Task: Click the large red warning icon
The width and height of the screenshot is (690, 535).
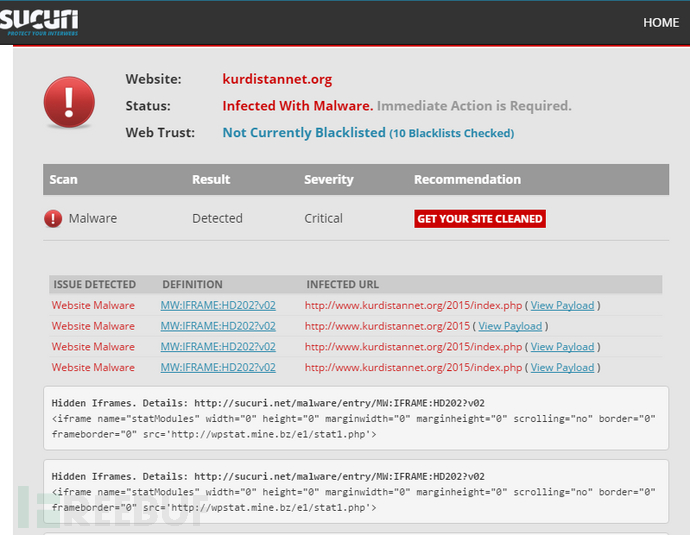Action: click(69, 102)
